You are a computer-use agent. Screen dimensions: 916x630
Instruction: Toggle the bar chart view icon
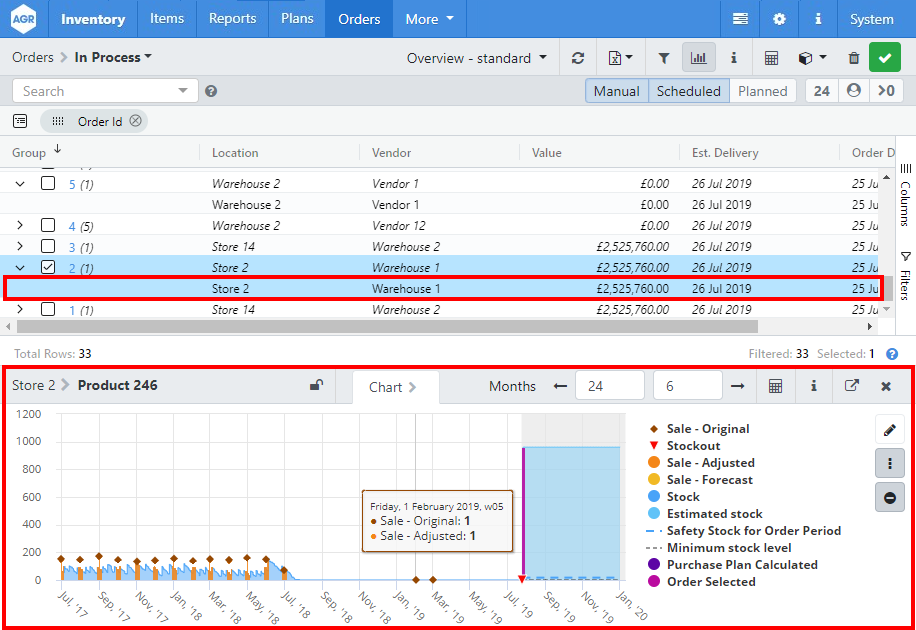pos(698,58)
